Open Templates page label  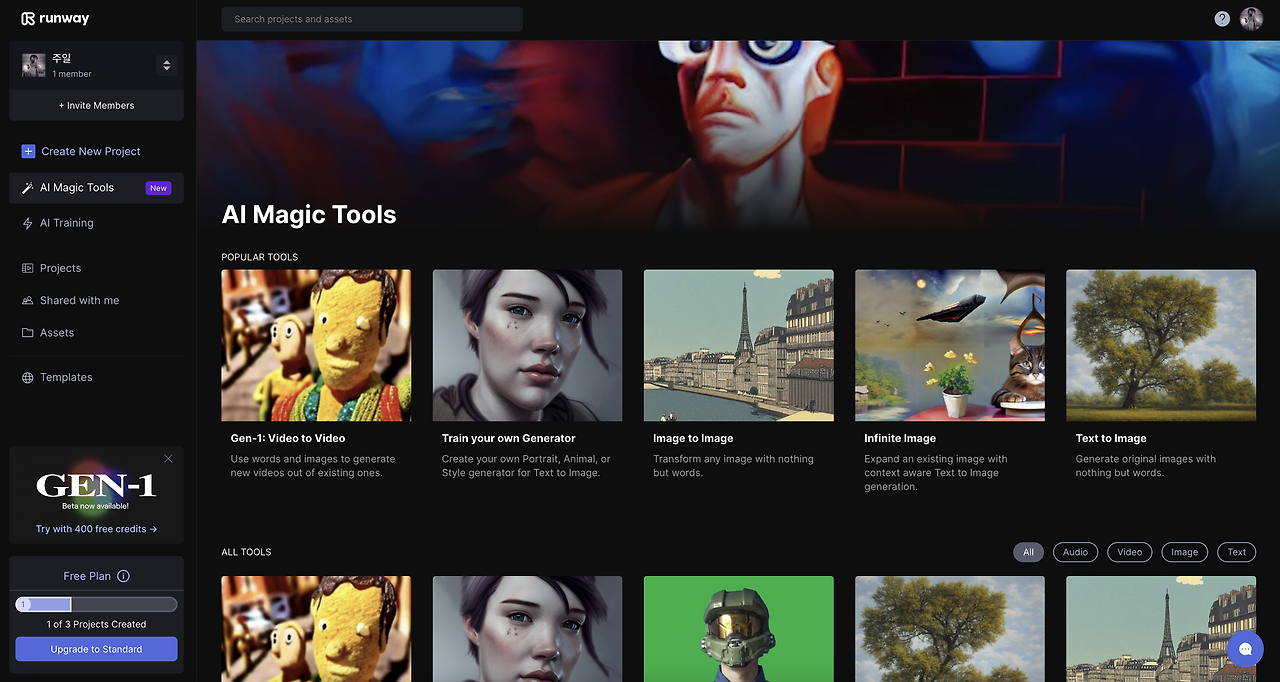tap(66, 377)
